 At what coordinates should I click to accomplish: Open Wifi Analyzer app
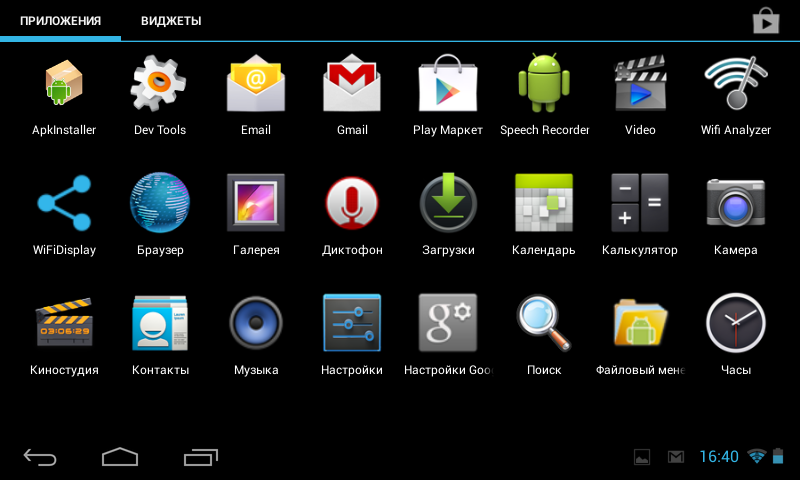tap(736, 83)
